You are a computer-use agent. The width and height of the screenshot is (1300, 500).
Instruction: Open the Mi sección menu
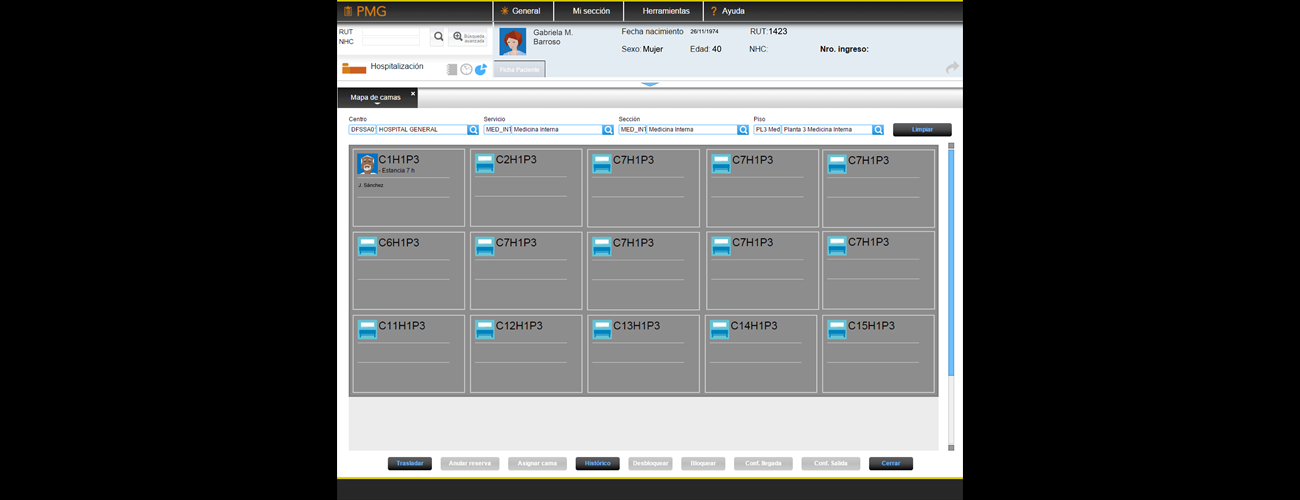[590, 11]
